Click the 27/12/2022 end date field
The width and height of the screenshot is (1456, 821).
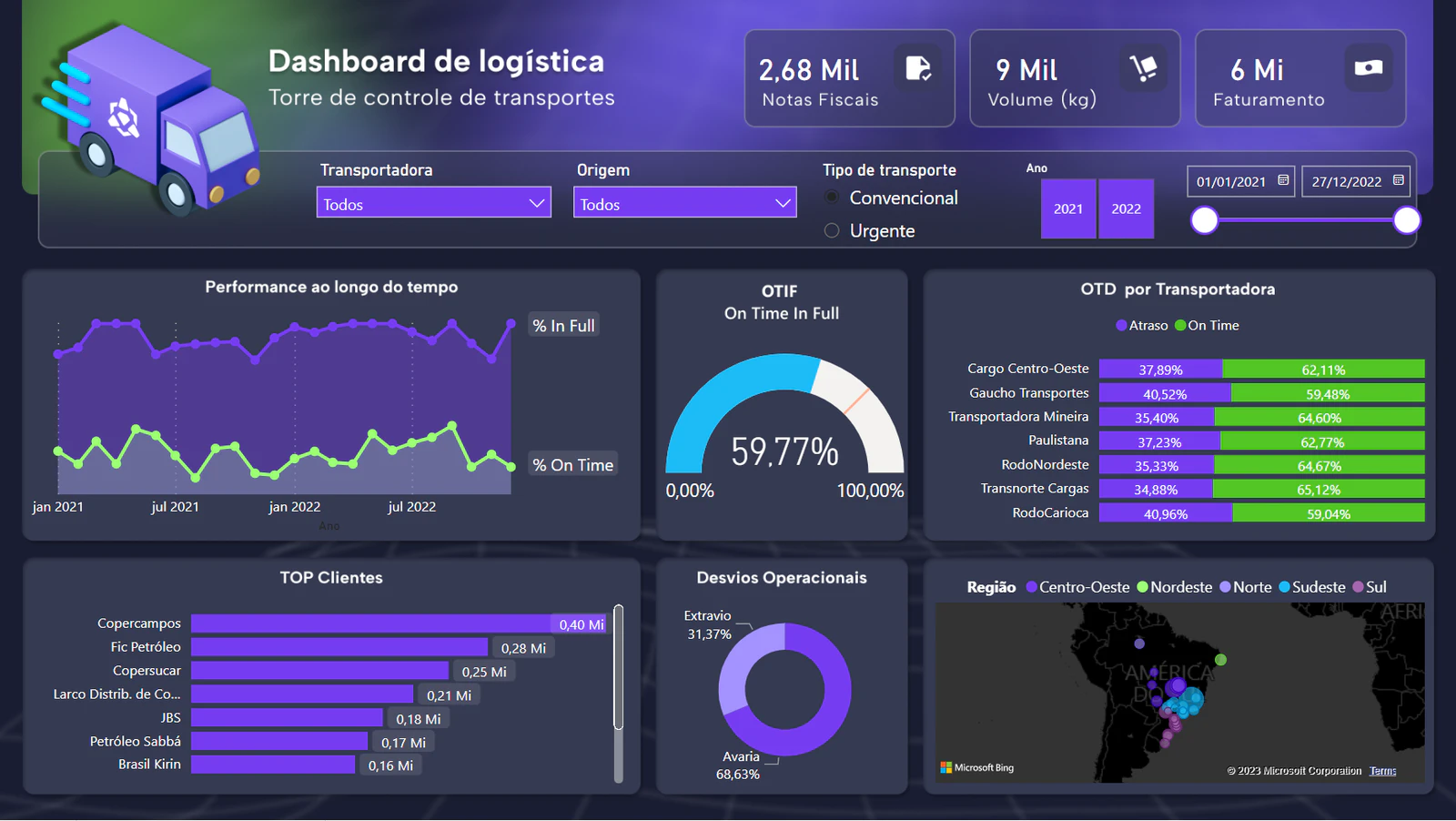(x=1356, y=181)
